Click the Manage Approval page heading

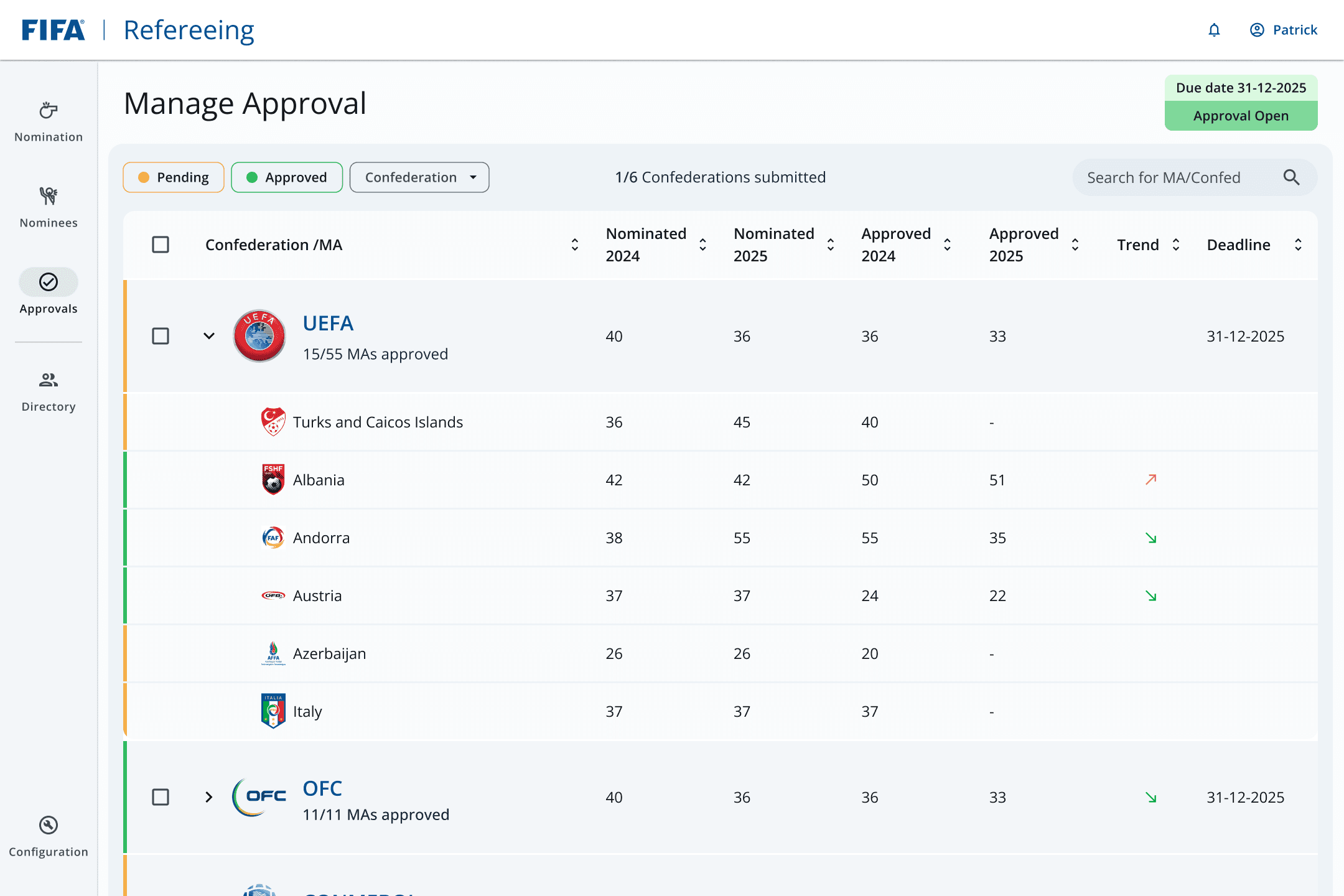pyautogui.click(x=245, y=103)
